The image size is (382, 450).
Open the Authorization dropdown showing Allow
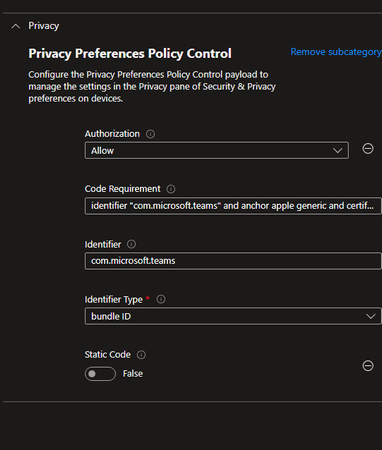pyautogui.click(x=217, y=150)
